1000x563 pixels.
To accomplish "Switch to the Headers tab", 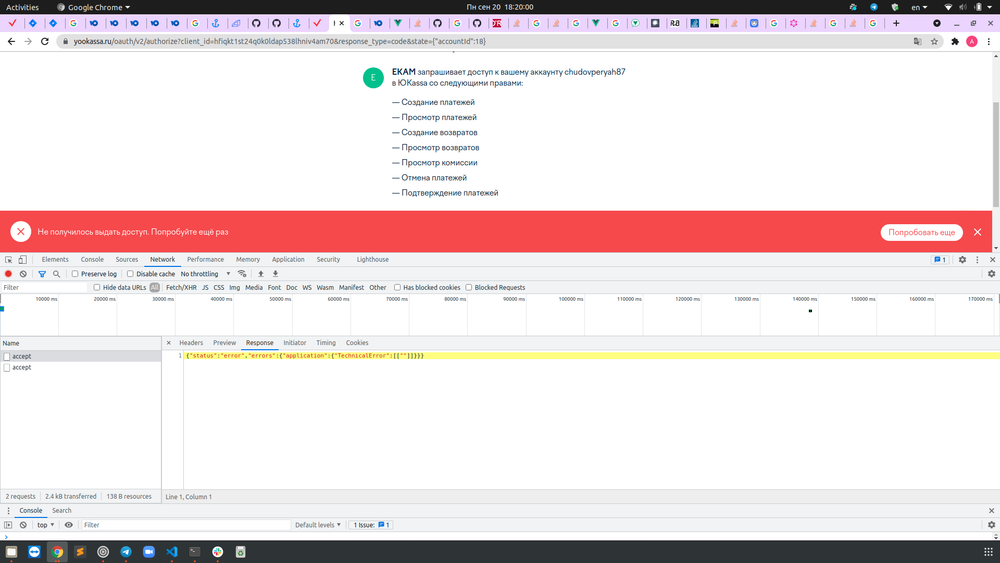I will 191,343.
